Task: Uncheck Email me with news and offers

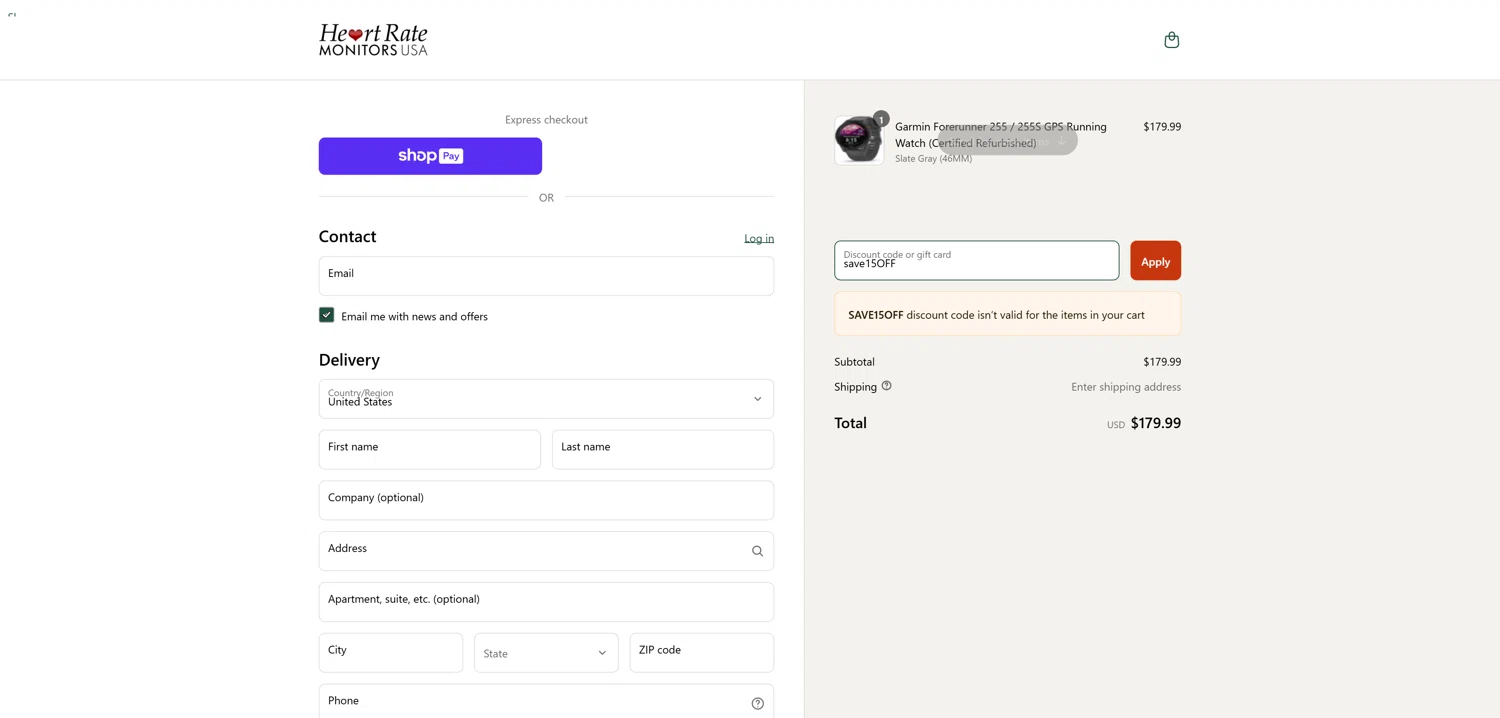Action: pyautogui.click(x=326, y=315)
